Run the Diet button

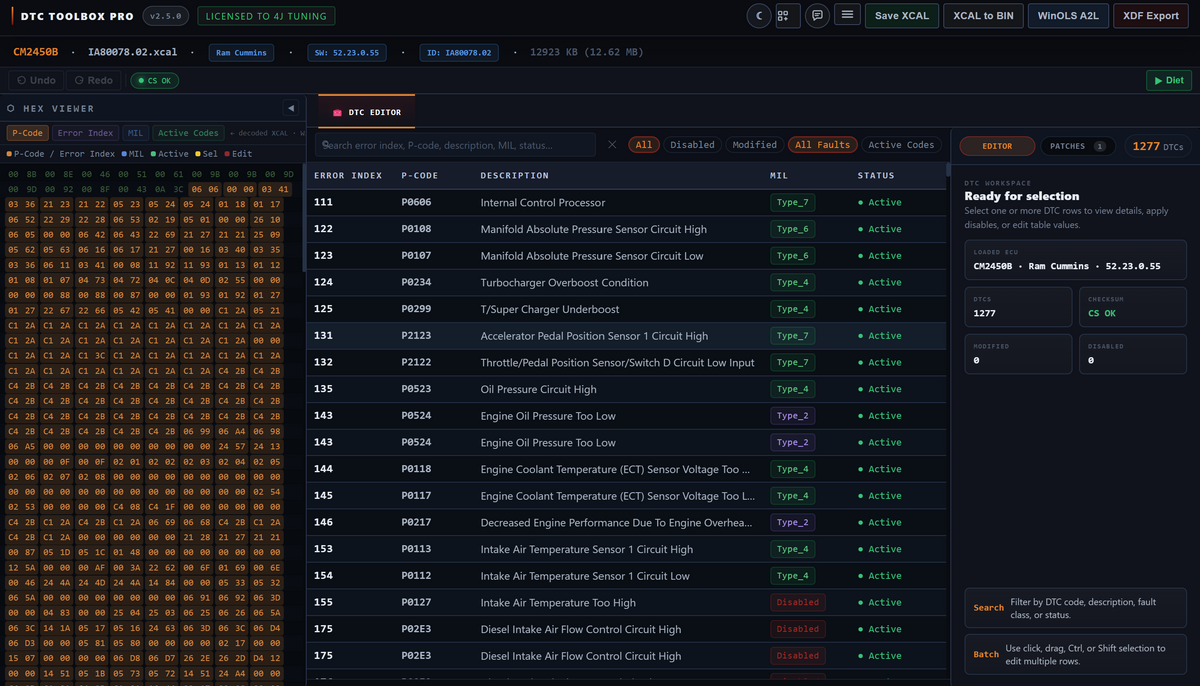click(x=1168, y=80)
